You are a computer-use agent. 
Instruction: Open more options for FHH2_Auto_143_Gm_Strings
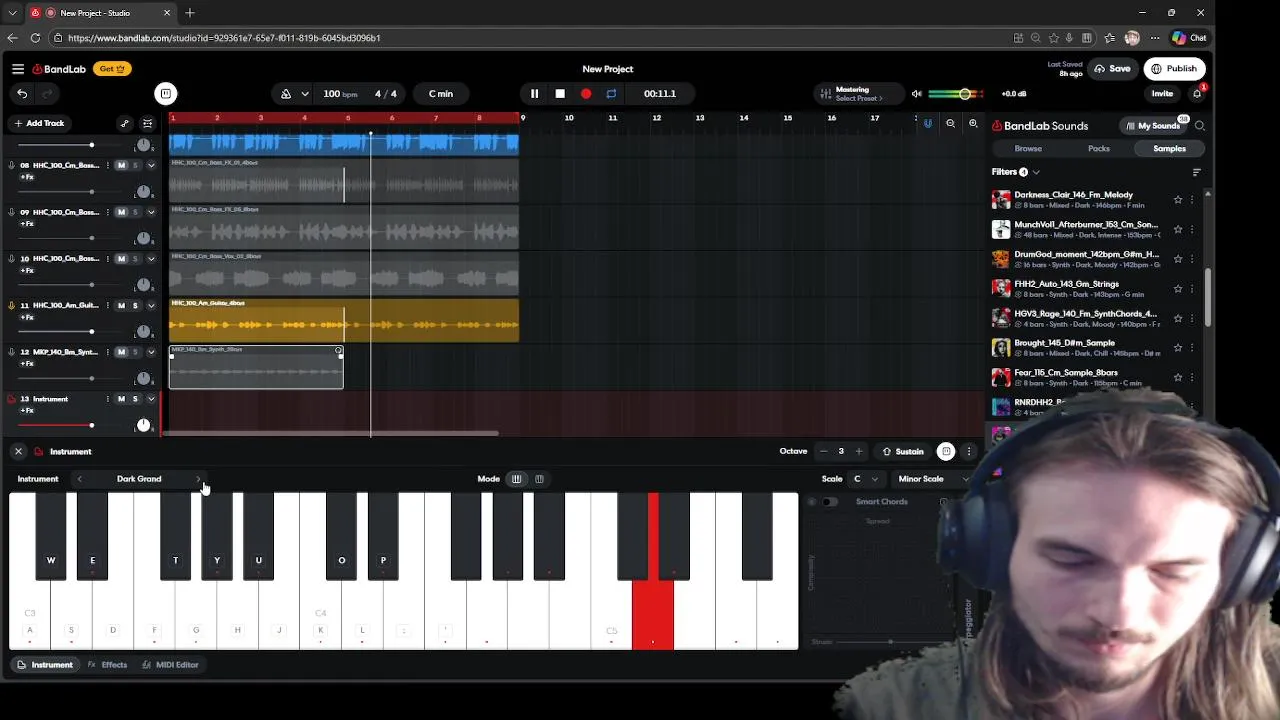[x=1192, y=288]
